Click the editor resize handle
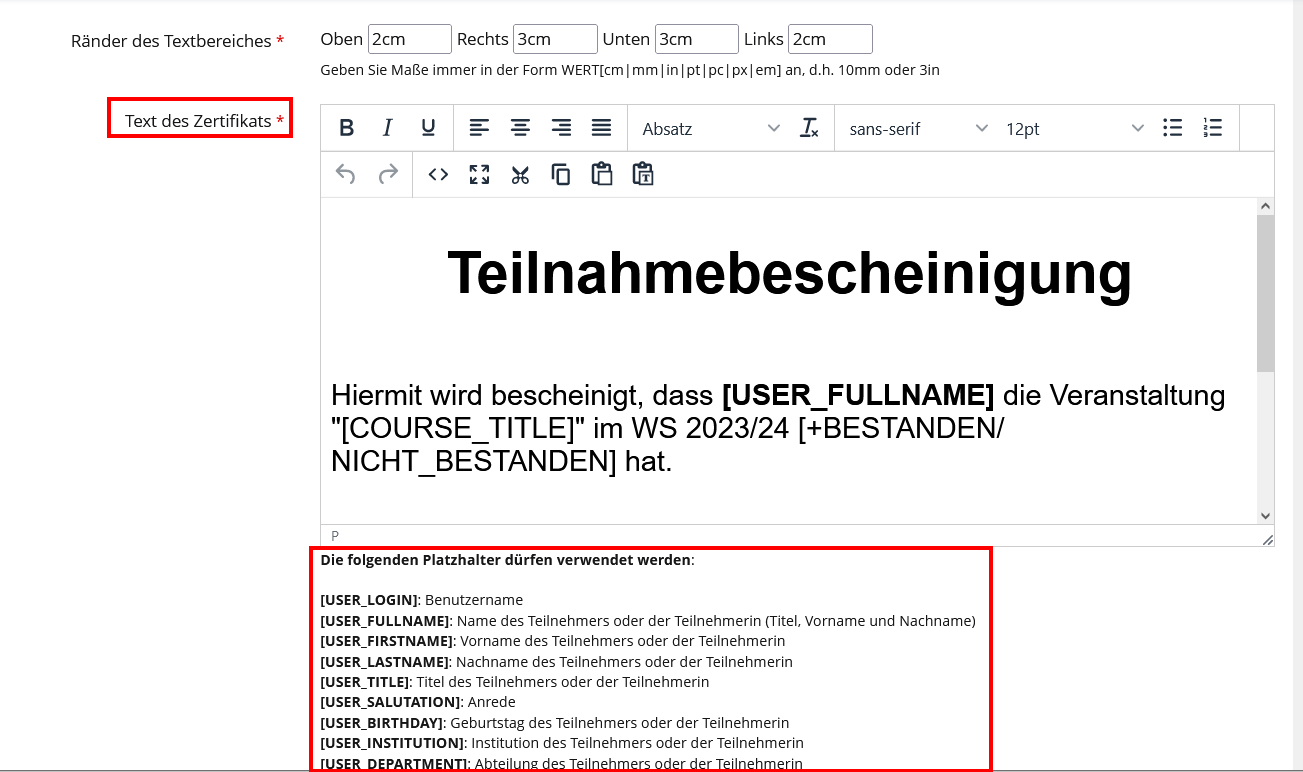The width and height of the screenshot is (1303, 772). [1267, 539]
